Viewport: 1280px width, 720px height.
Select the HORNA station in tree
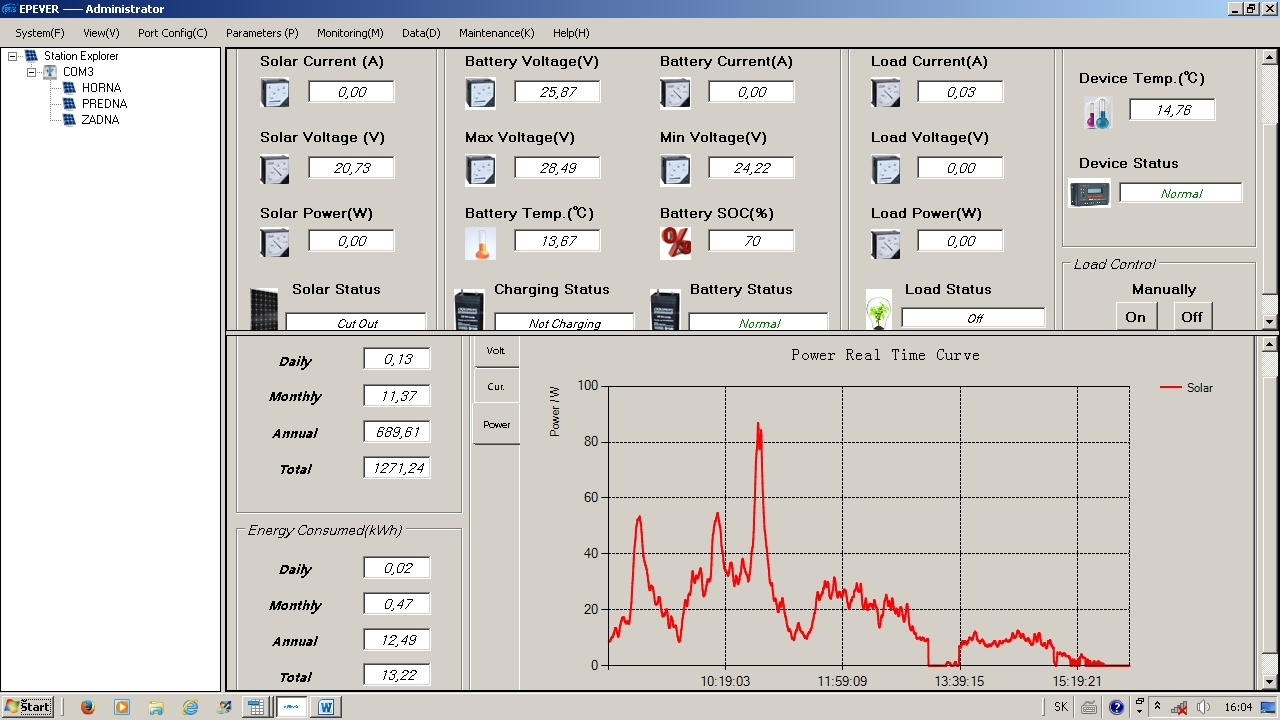[101, 88]
